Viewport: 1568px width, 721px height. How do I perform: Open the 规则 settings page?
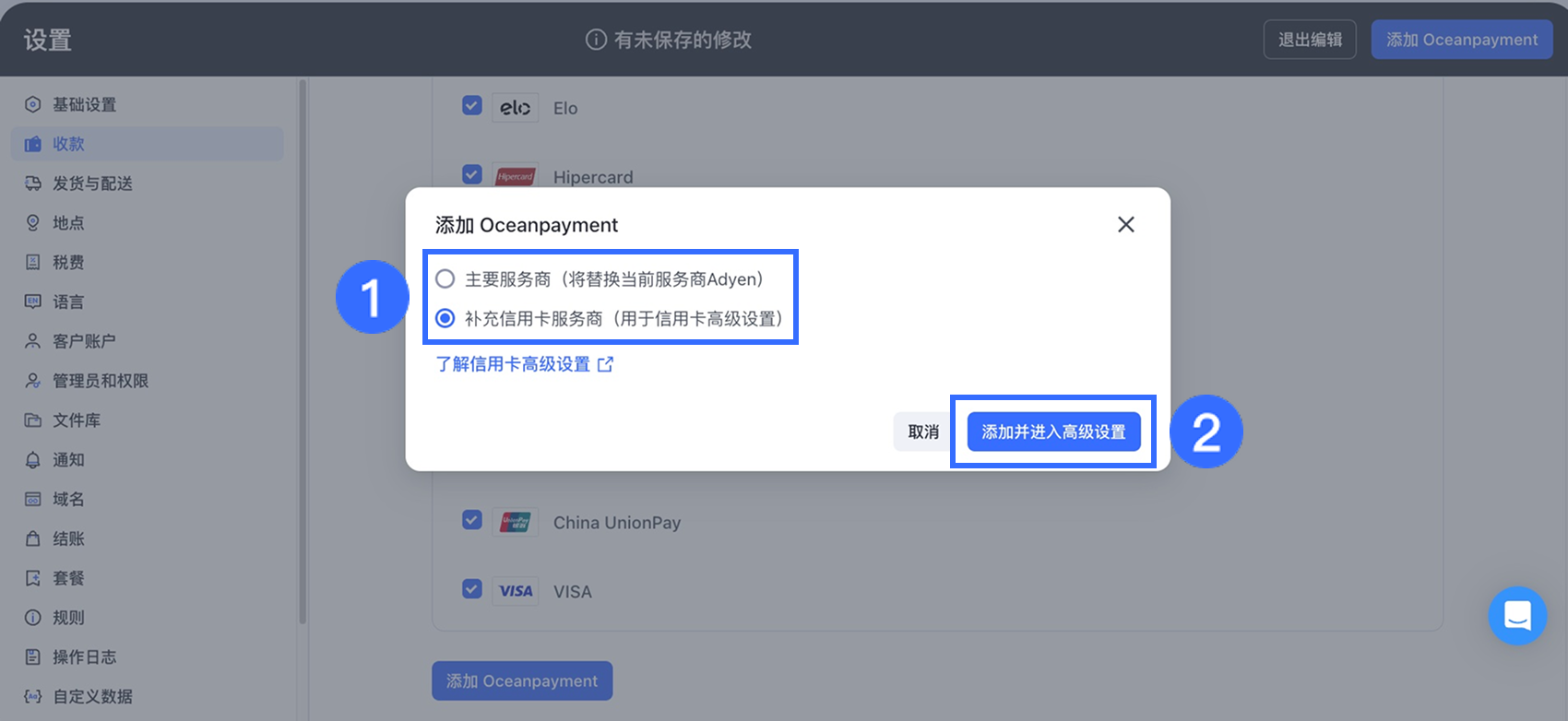(x=148, y=618)
